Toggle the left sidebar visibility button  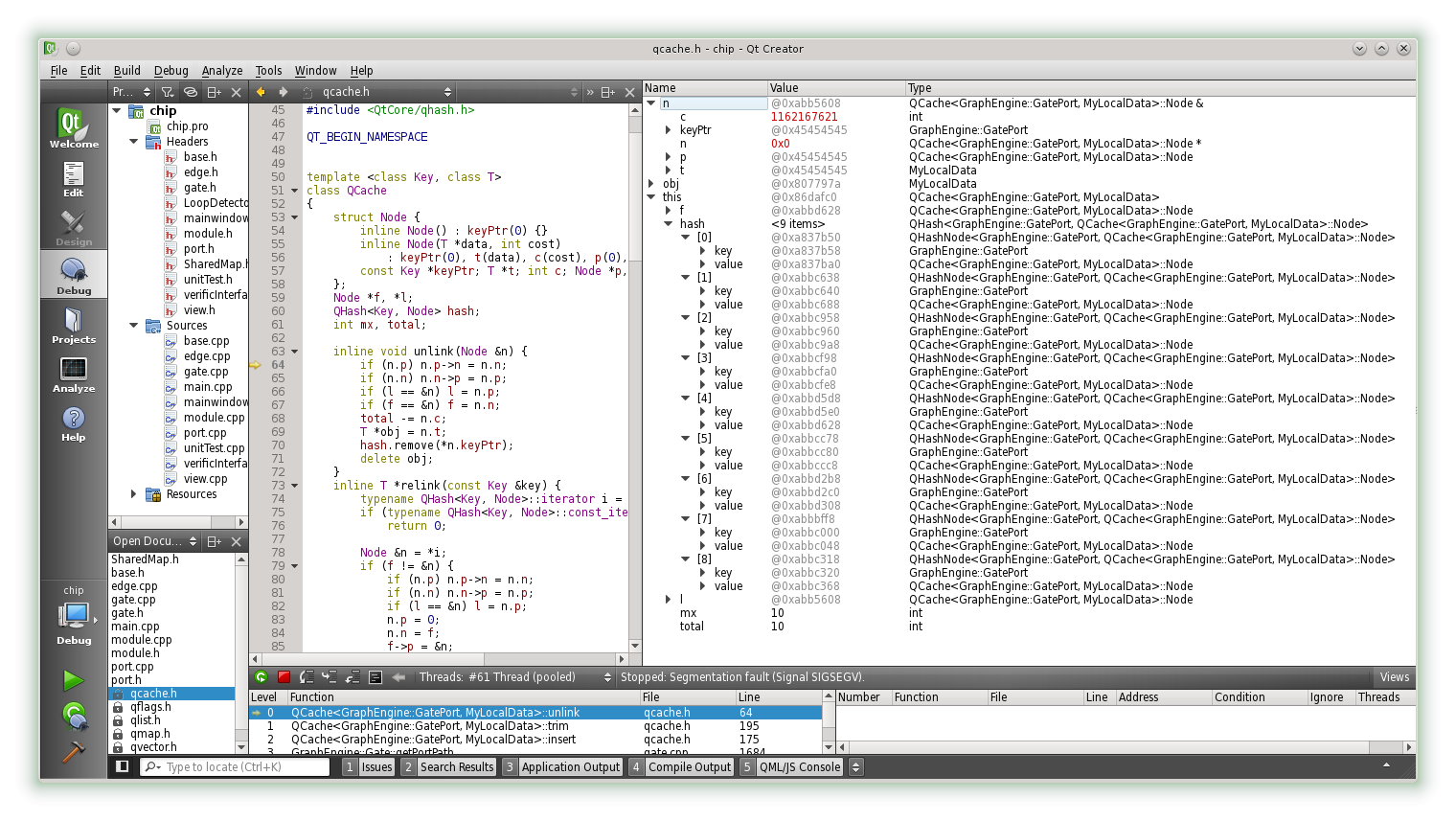[123, 766]
